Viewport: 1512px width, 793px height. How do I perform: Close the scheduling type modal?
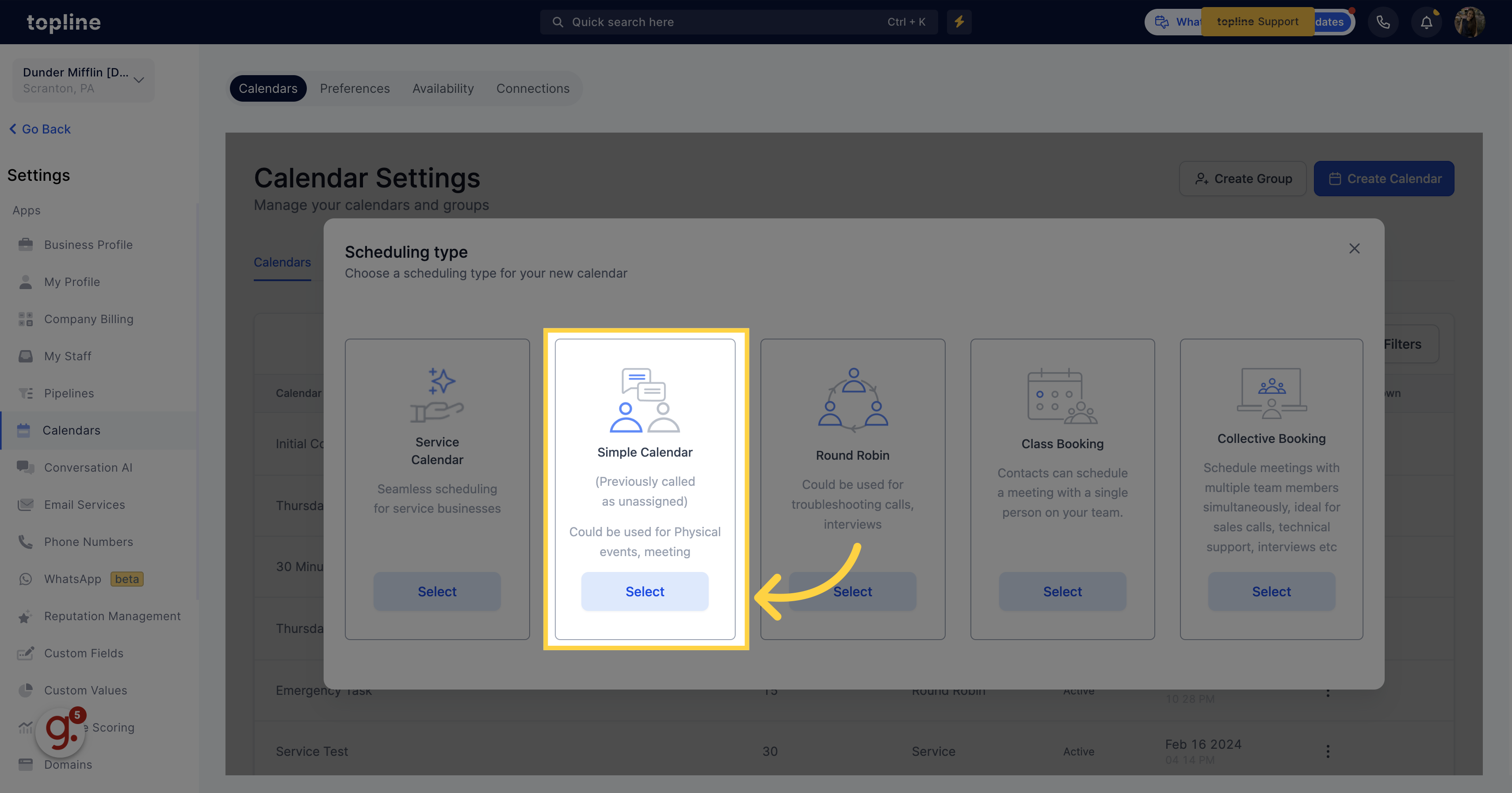(1354, 249)
